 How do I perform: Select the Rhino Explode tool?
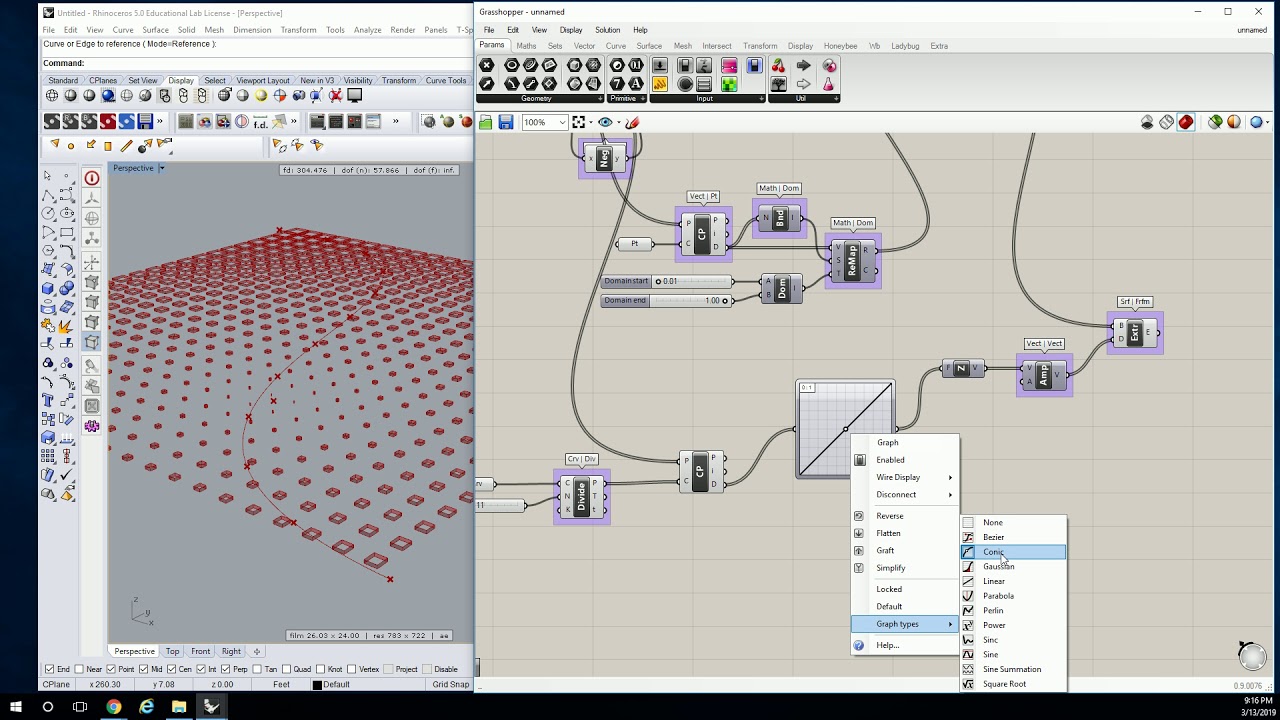point(66,325)
